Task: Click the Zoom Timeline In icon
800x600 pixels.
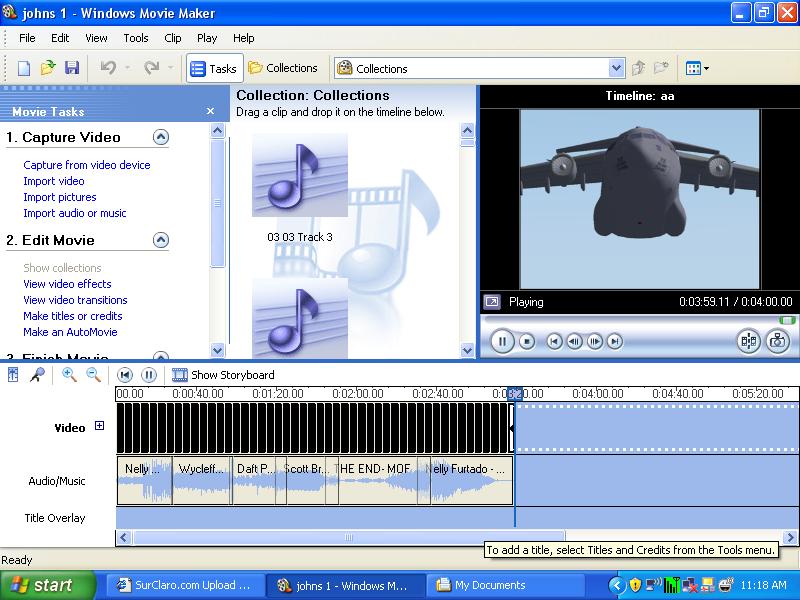Action: click(x=69, y=375)
